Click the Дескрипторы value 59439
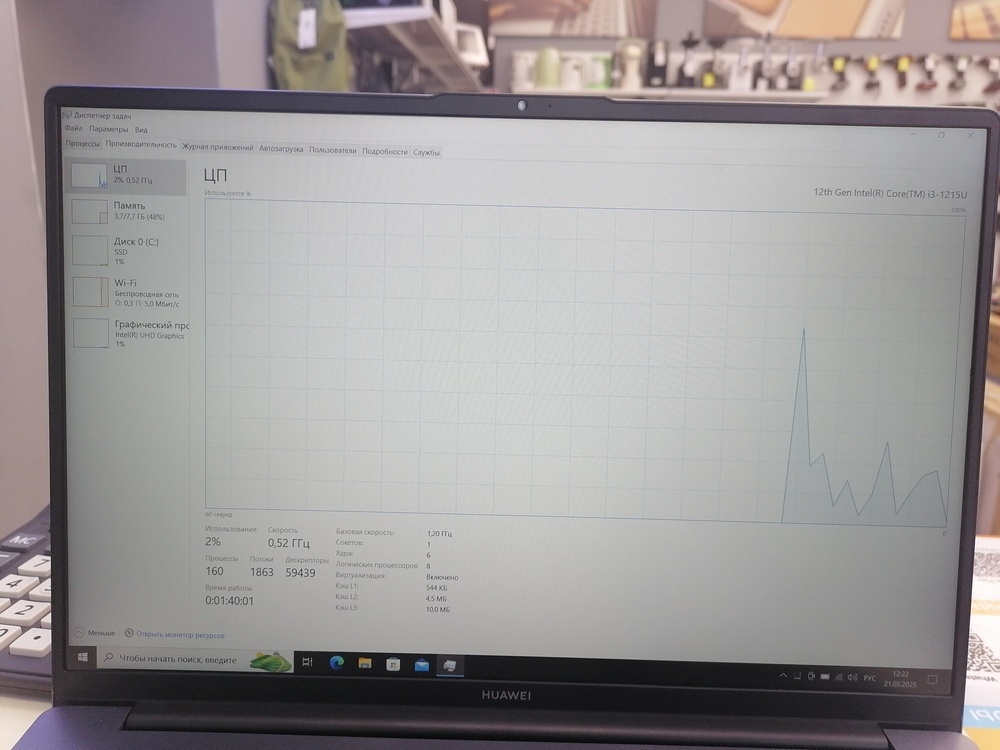Viewport: 1000px width, 750px height. point(300,573)
